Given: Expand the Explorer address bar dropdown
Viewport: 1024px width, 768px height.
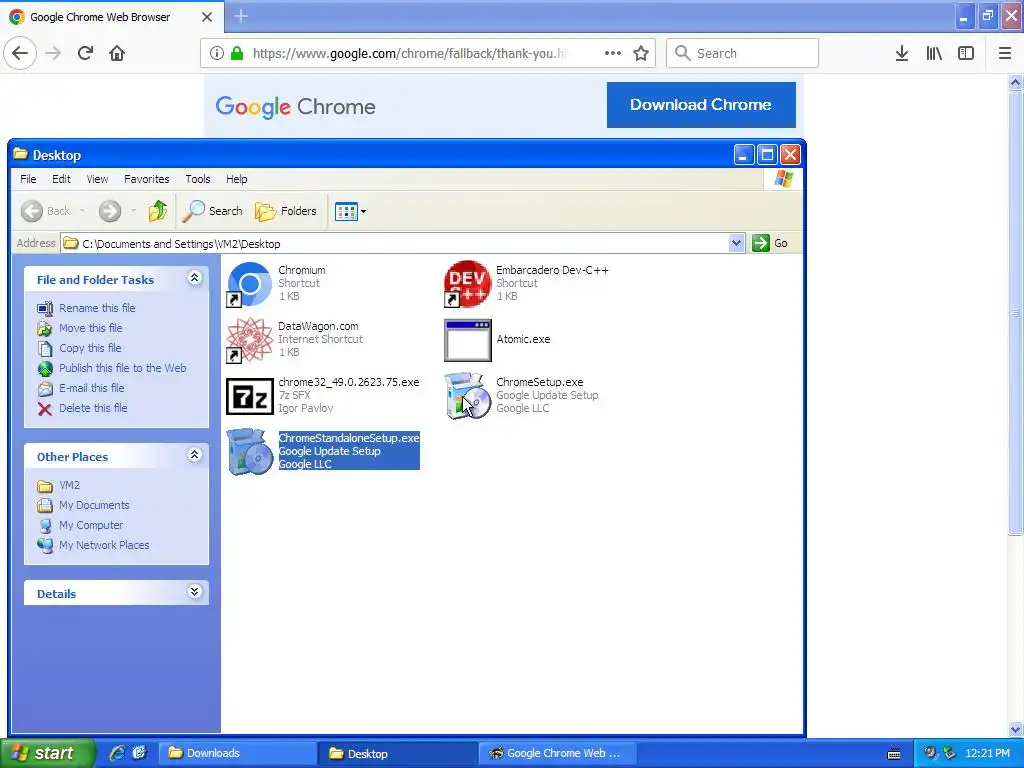Looking at the screenshot, I should coord(736,244).
